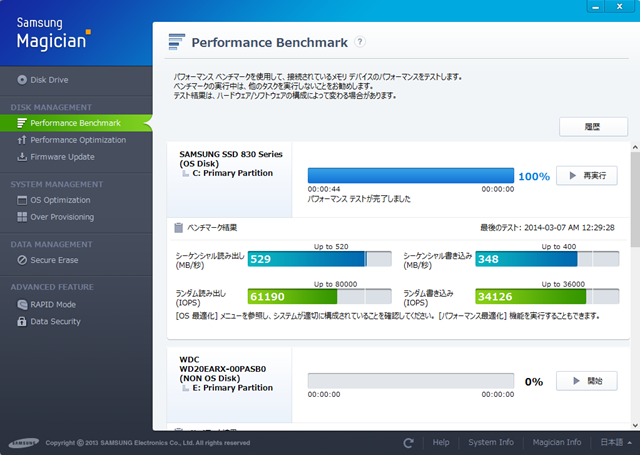
Task: Click the sequential write 348 result bar
Action: [x=547, y=259]
